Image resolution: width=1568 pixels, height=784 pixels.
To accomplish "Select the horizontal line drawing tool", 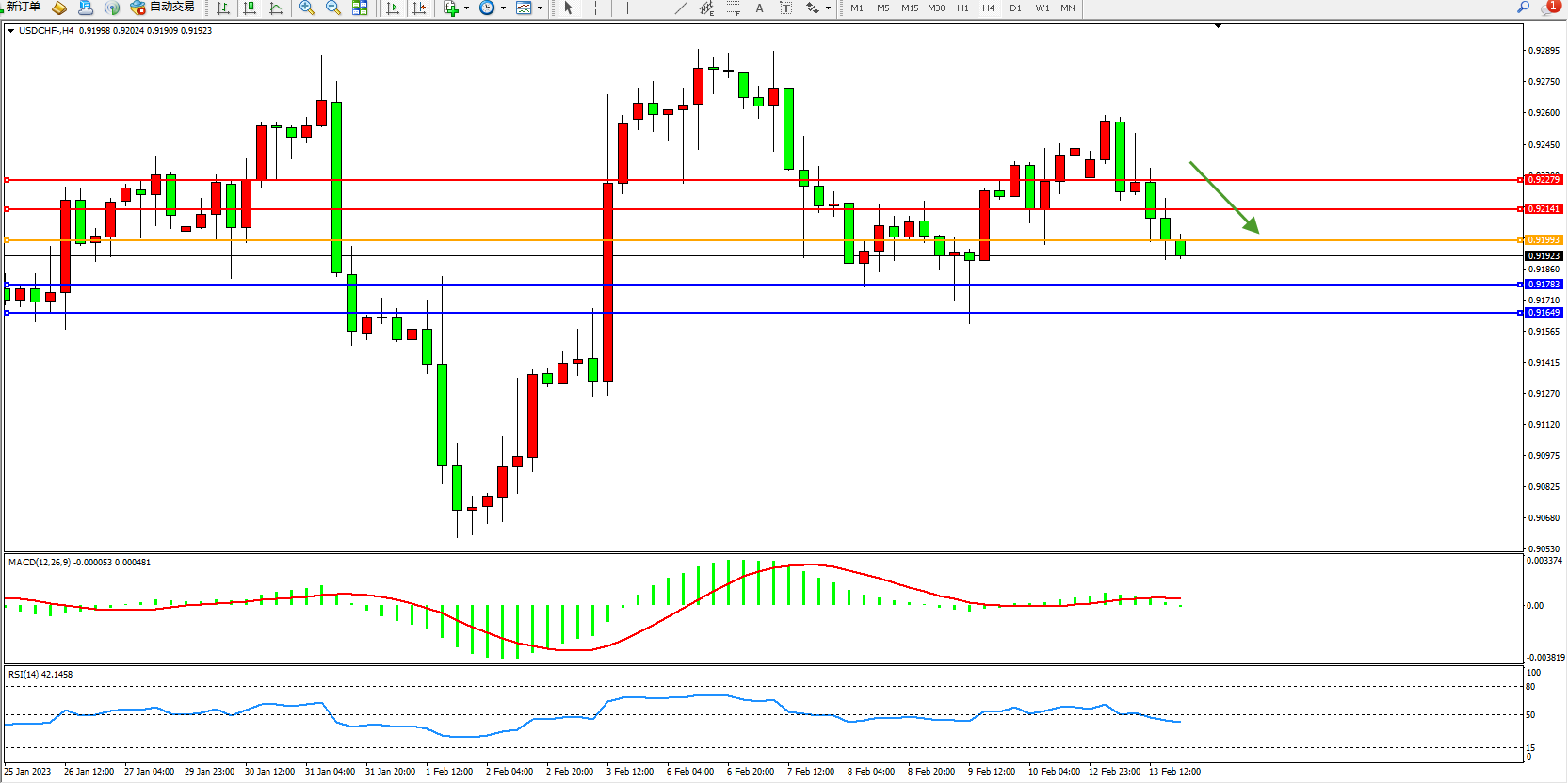I will click(654, 8).
